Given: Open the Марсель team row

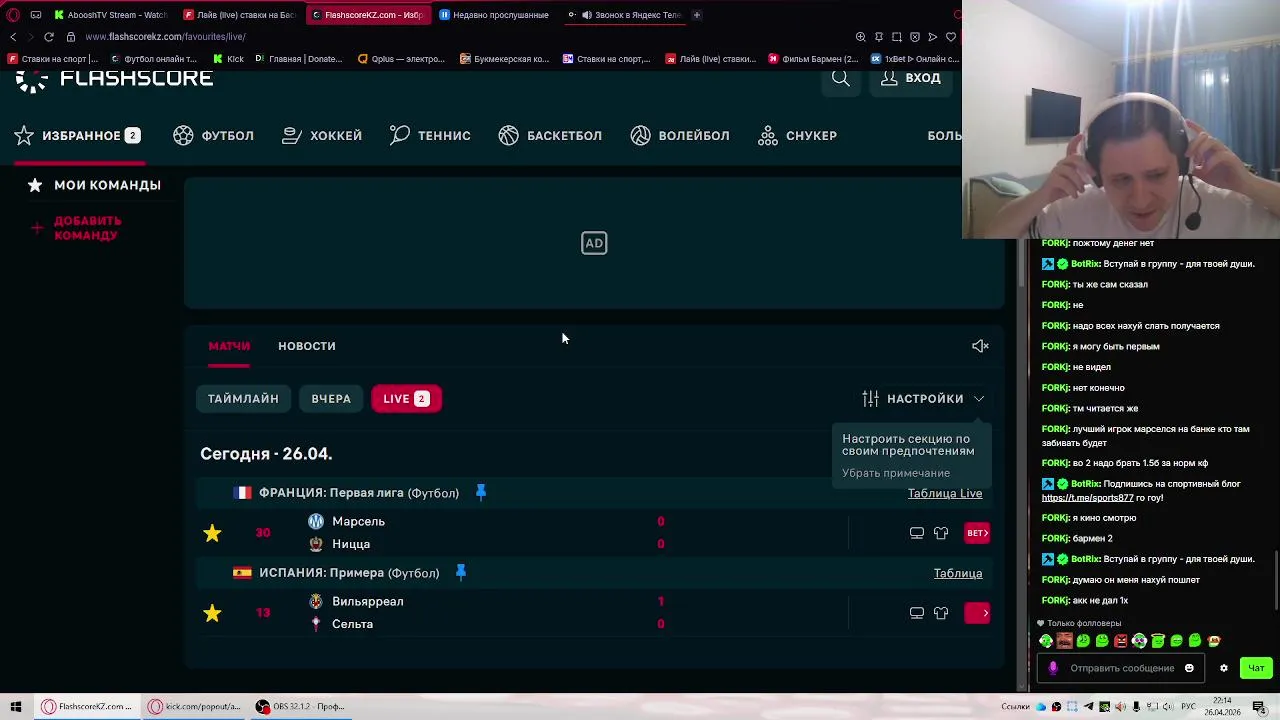Looking at the screenshot, I should 358,522.
